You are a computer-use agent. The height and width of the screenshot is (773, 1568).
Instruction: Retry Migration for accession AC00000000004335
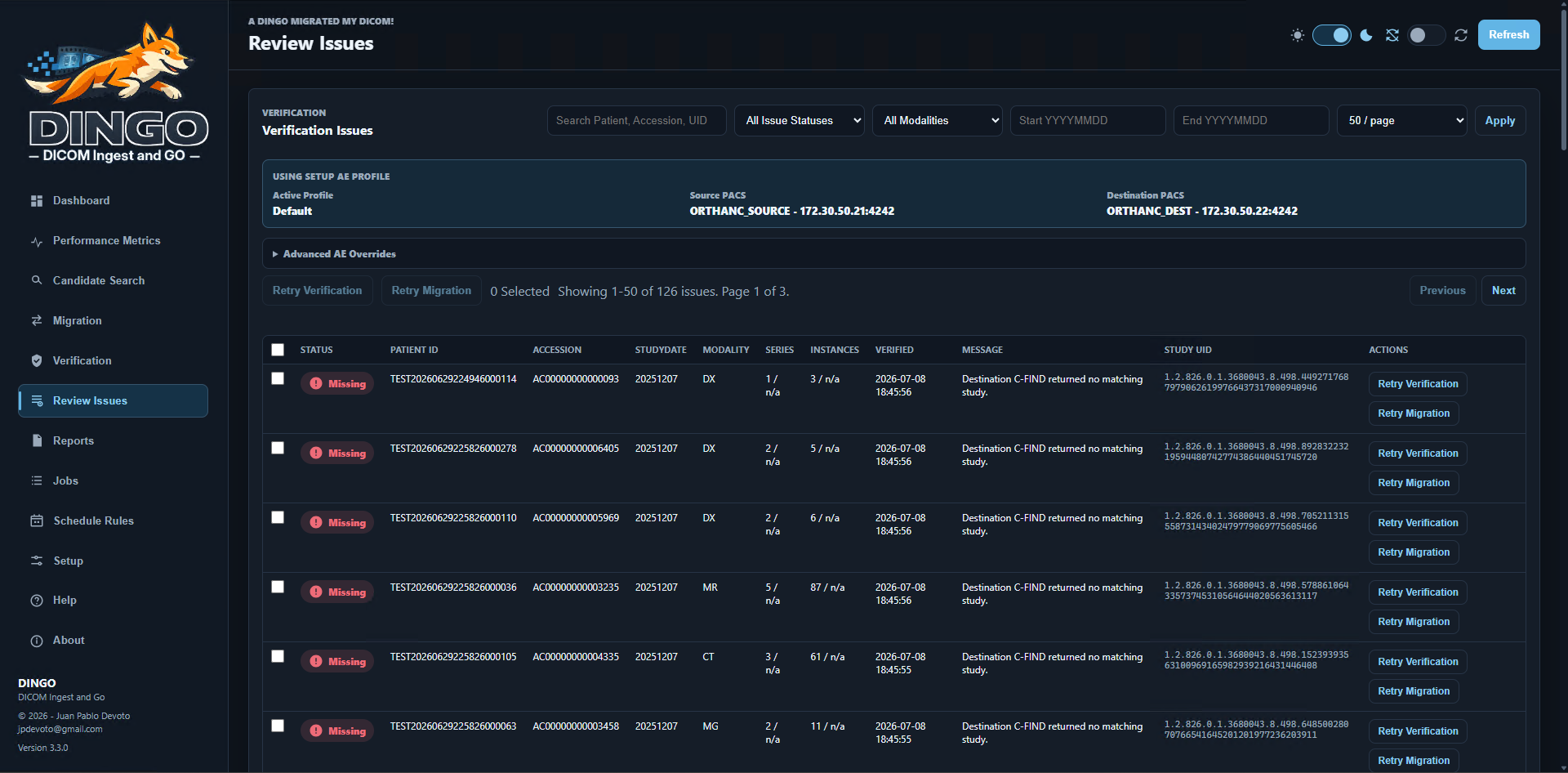tap(1414, 691)
